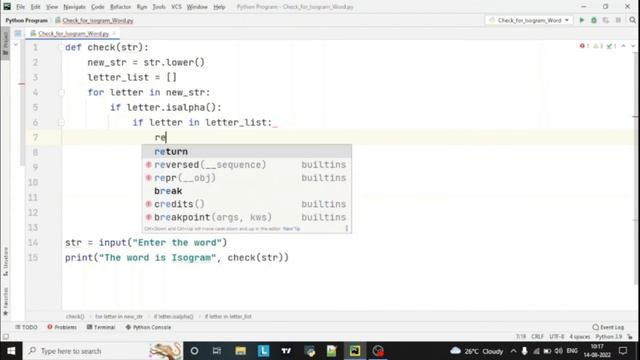Click the 7:19 line-column status indicator
Image resolution: width=640 pixels, height=360 pixels.
coord(521,337)
